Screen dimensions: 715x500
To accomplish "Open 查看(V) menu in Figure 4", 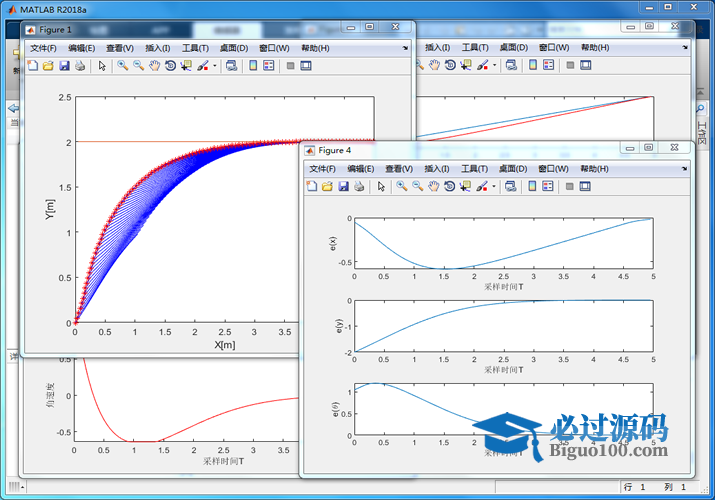I will pyautogui.click(x=399, y=169).
